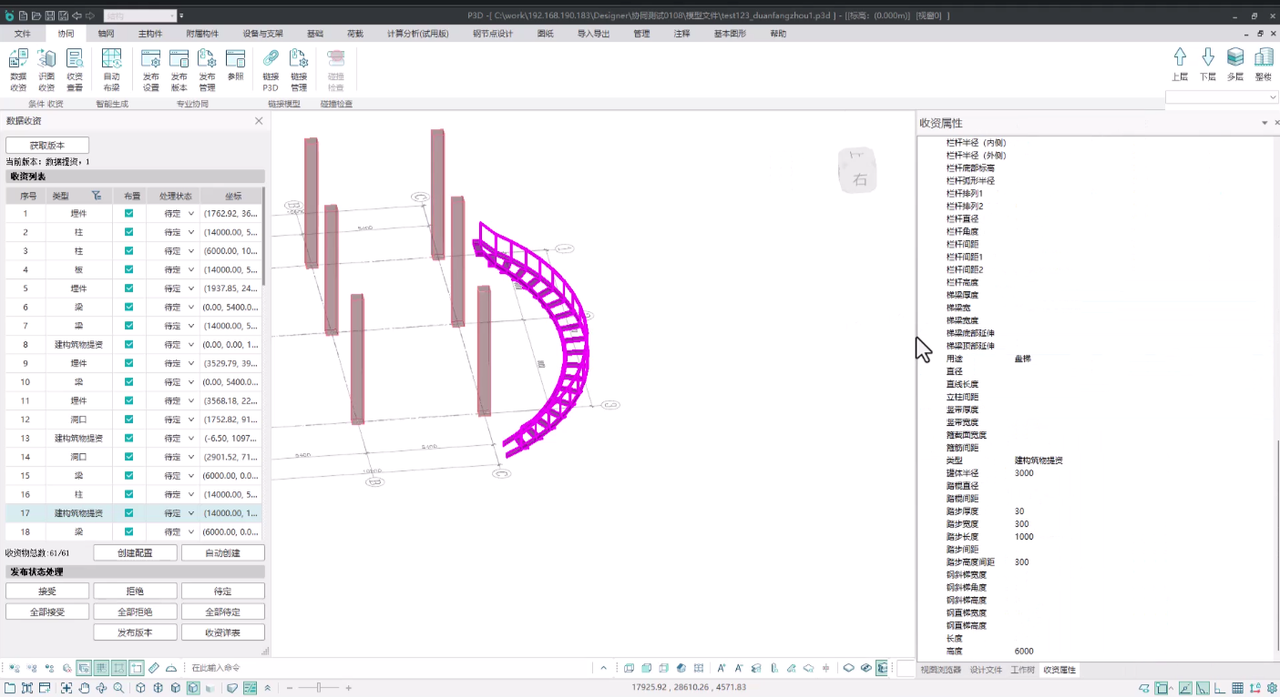Switch to the 视图浏览器 bottom tab
This screenshot has width=1280, height=697.
pyautogui.click(x=940, y=670)
